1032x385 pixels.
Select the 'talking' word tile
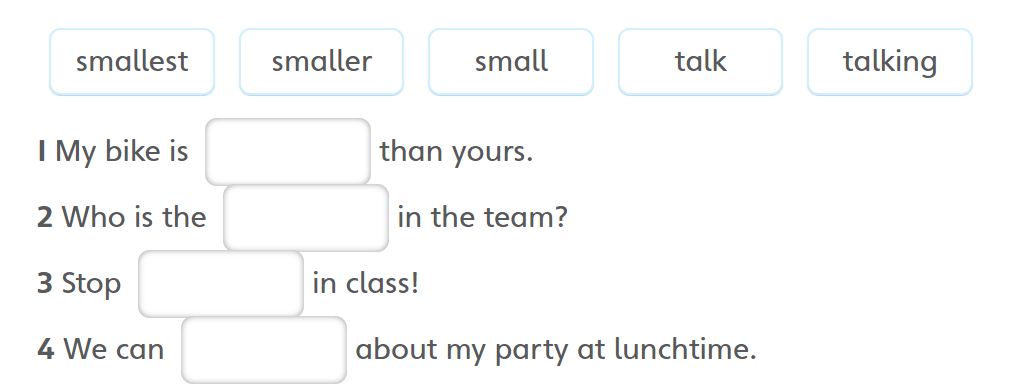coord(890,62)
